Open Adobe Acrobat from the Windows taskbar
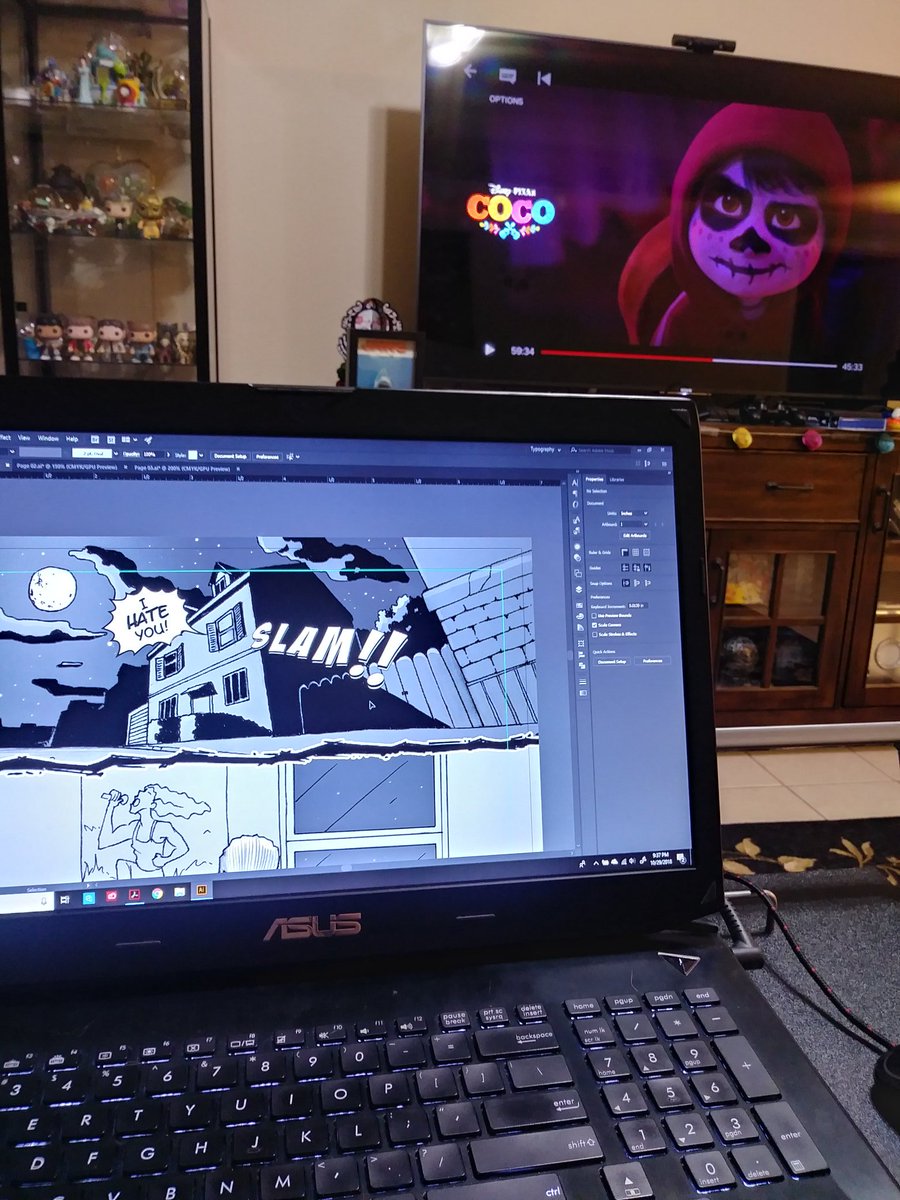Viewport: 900px width, 1200px height. pos(134,894)
